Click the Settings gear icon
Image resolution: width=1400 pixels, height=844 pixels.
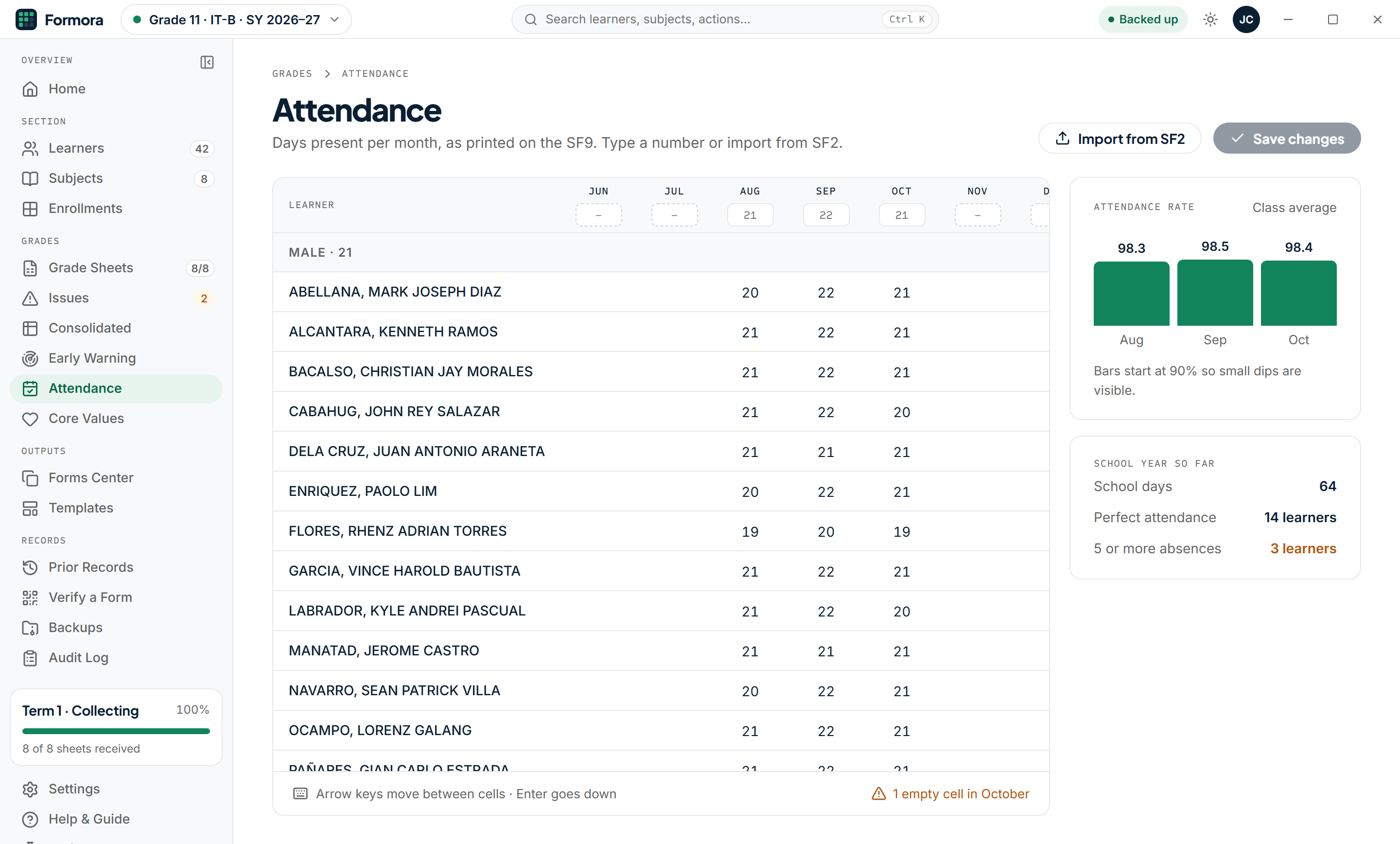(30, 789)
